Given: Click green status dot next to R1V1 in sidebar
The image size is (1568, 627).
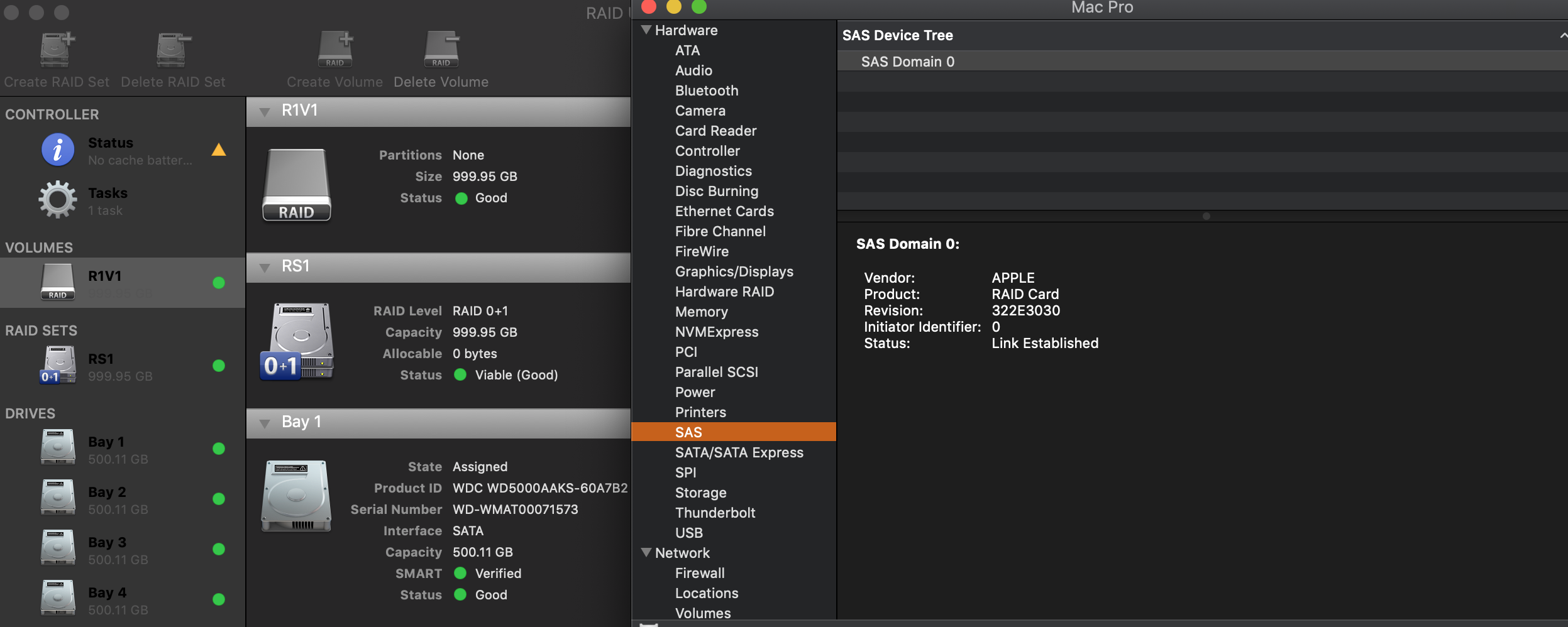Looking at the screenshot, I should click(219, 283).
